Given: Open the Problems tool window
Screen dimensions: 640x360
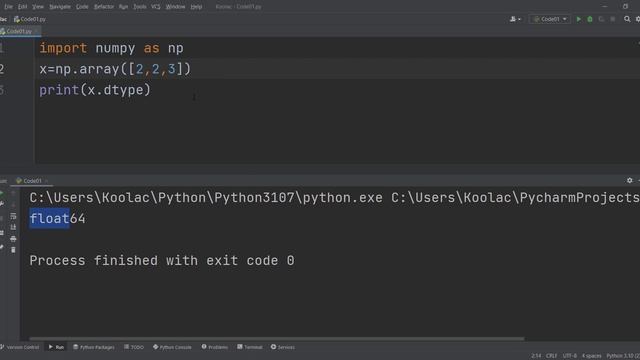Looking at the screenshot, I should (x=215, y=347).
